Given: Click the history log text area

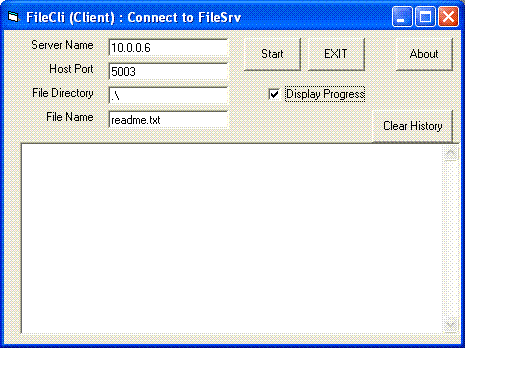Looking at the screenshot, I should [232, 238].
